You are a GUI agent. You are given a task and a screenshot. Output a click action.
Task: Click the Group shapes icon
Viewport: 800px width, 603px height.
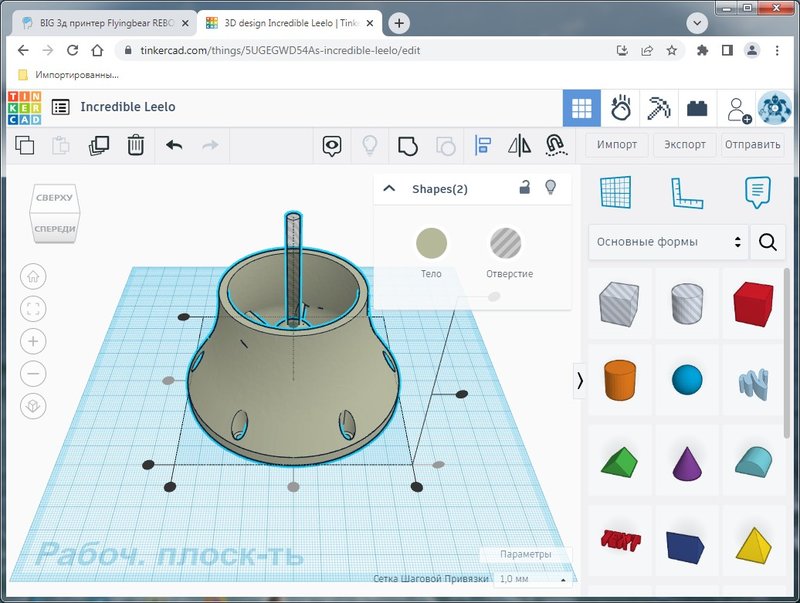(x=407, y=146)
